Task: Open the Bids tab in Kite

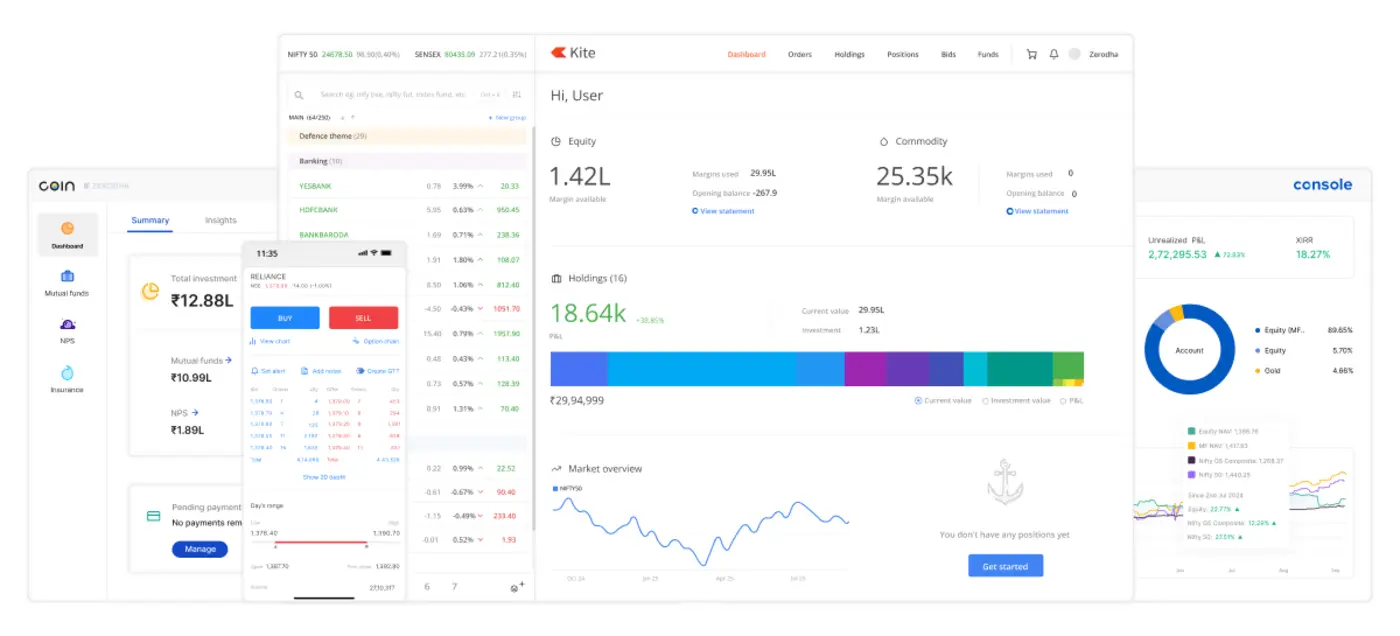Action: point(948,54)
